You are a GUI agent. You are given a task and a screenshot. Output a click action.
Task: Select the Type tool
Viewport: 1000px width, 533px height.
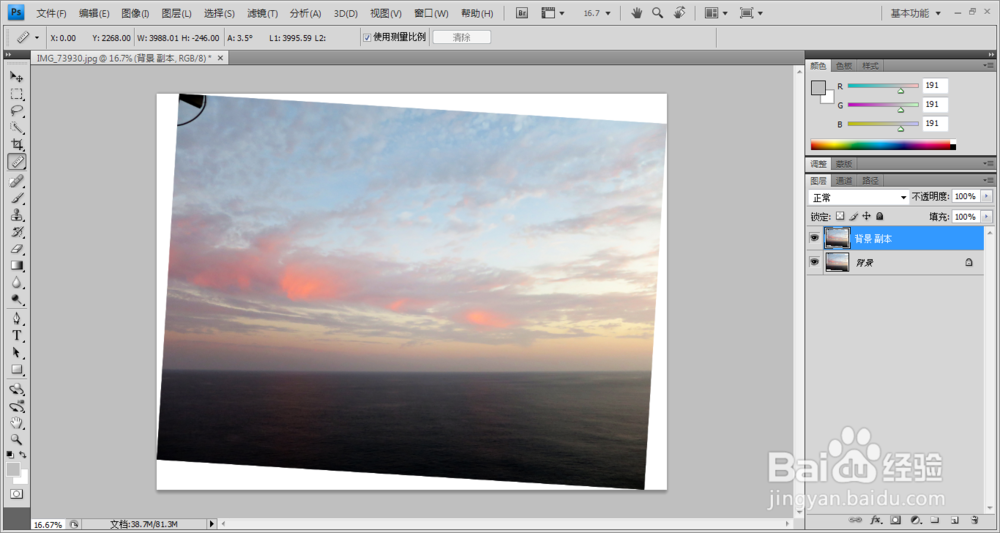point(17,335)
